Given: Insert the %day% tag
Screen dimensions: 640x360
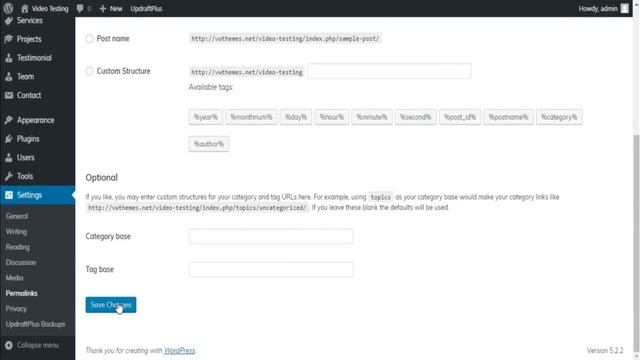Looking at the screenshot, I should tap(296, 117).
